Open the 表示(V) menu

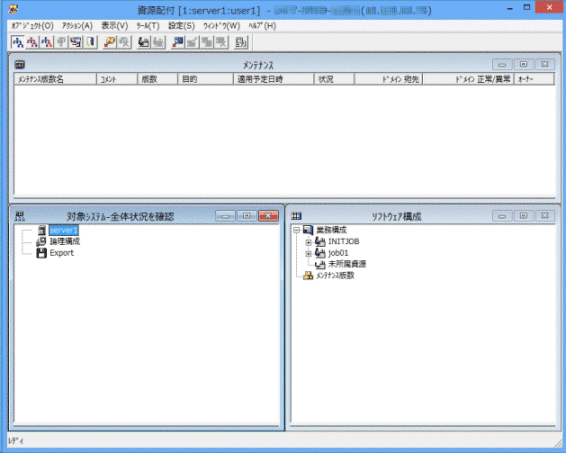click(x=114, y=26)
